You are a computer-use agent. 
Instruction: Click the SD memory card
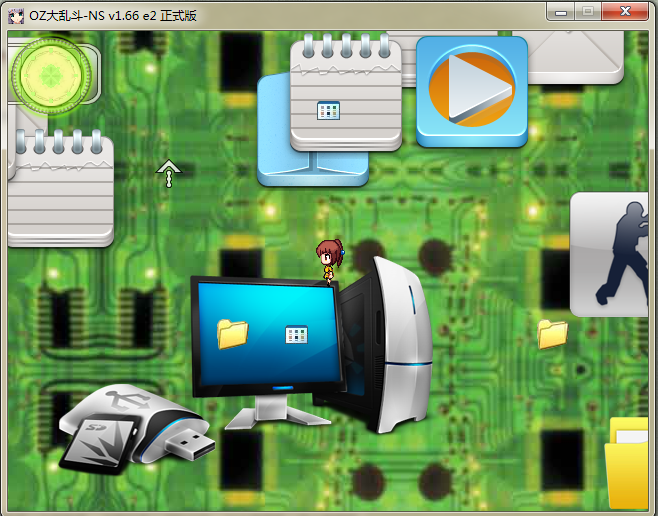[x=99, y=444]
